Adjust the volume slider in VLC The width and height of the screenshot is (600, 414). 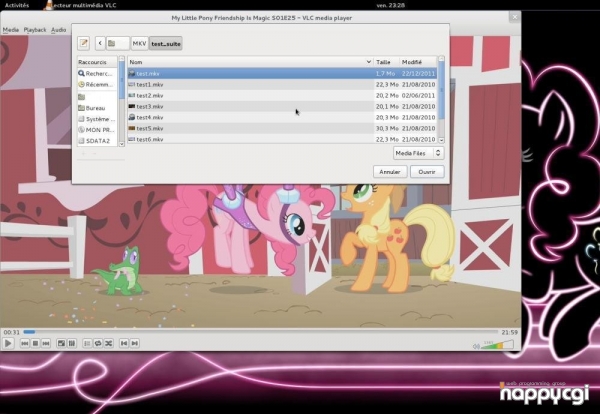click(497, 345)
